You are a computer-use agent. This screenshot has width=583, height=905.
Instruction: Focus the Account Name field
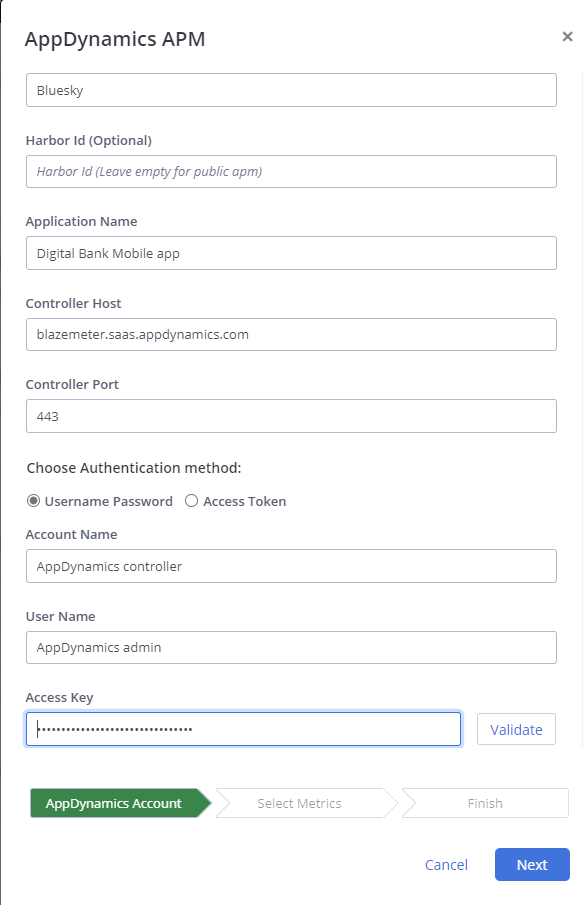pyautogui.click(x=292, y=566)
